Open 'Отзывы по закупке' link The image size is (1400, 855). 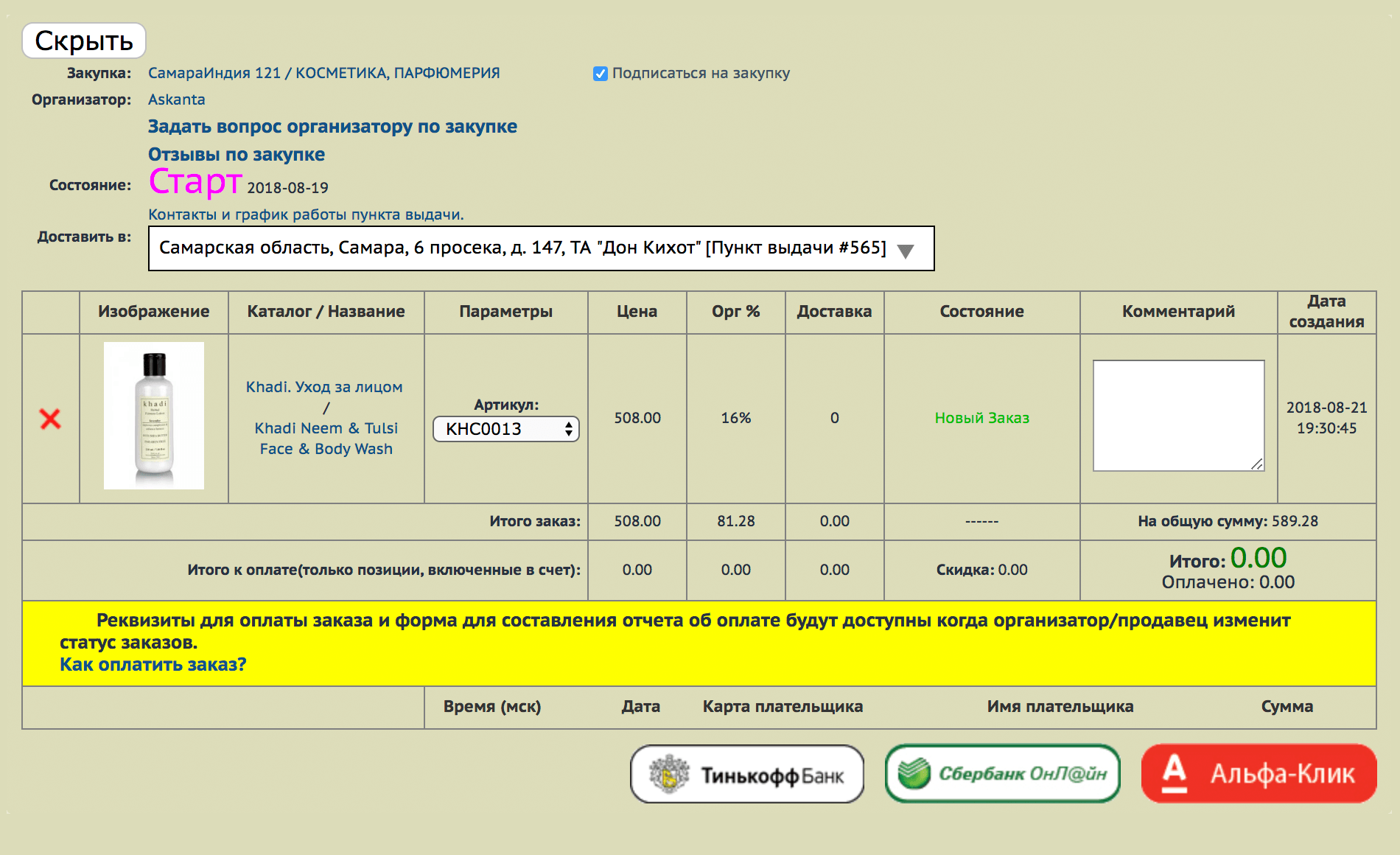pos(237,155)
